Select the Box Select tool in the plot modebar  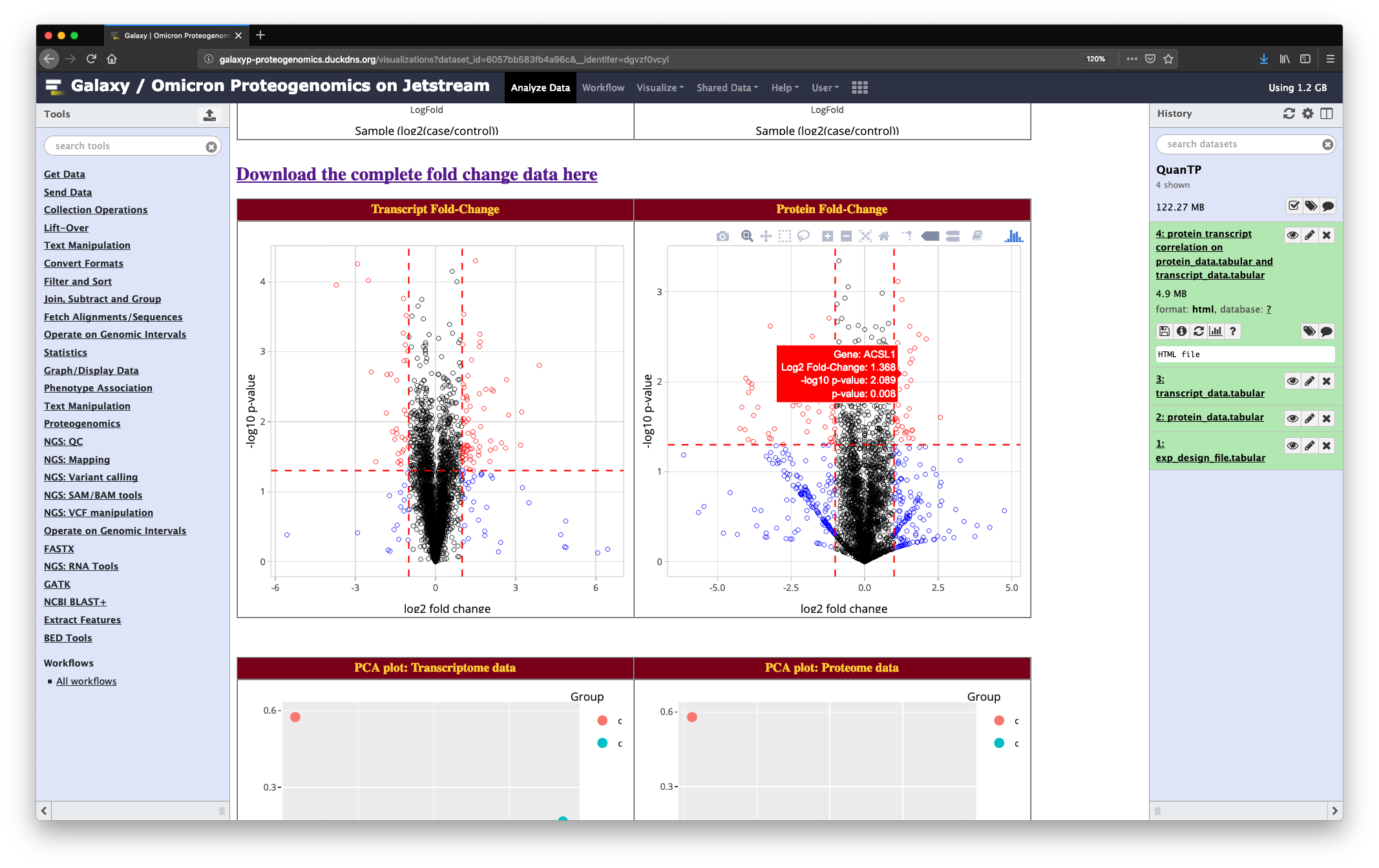[x=784, y=236]
